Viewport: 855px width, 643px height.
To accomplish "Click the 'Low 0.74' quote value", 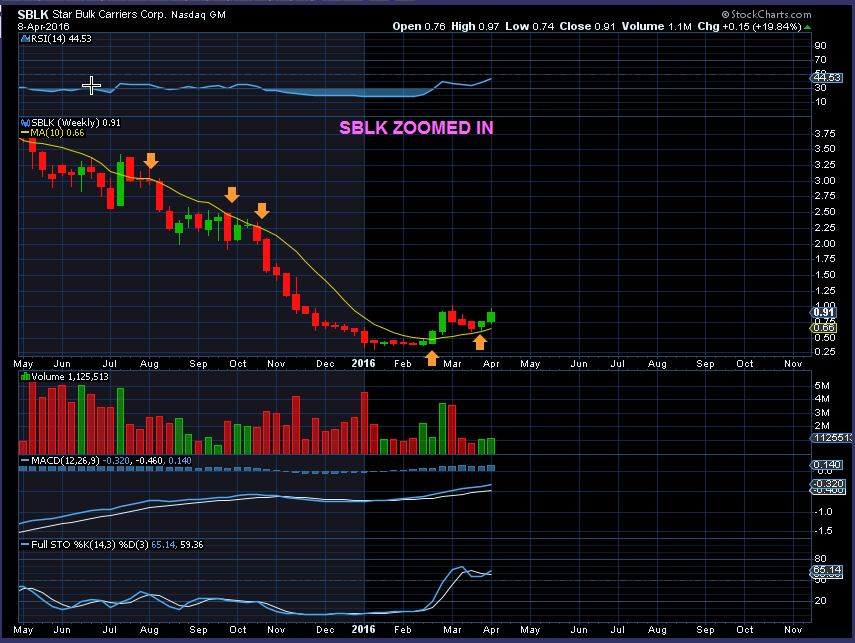I will [x=529, y=26].
